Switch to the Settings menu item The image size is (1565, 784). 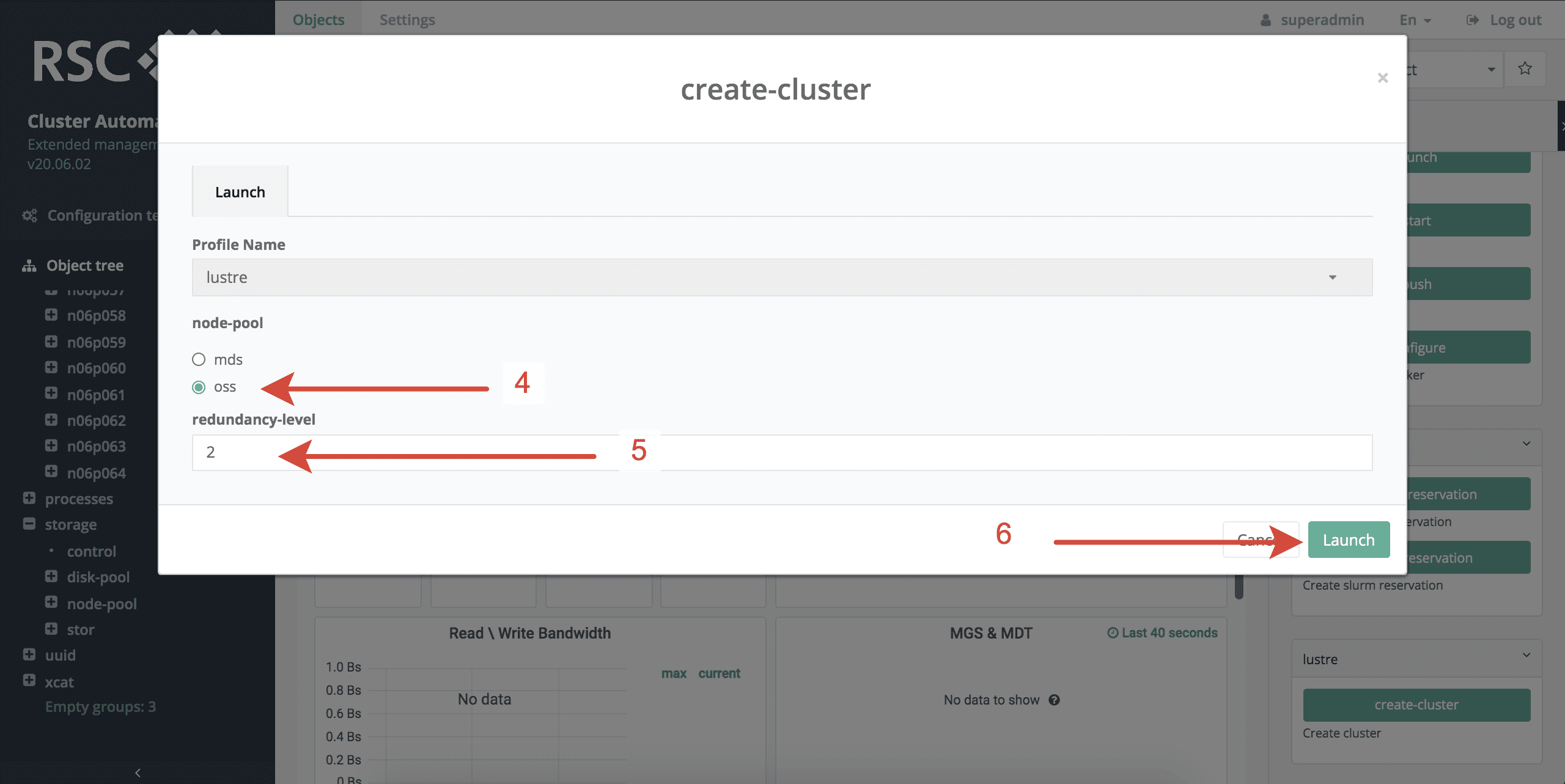[x=407, y=19]
